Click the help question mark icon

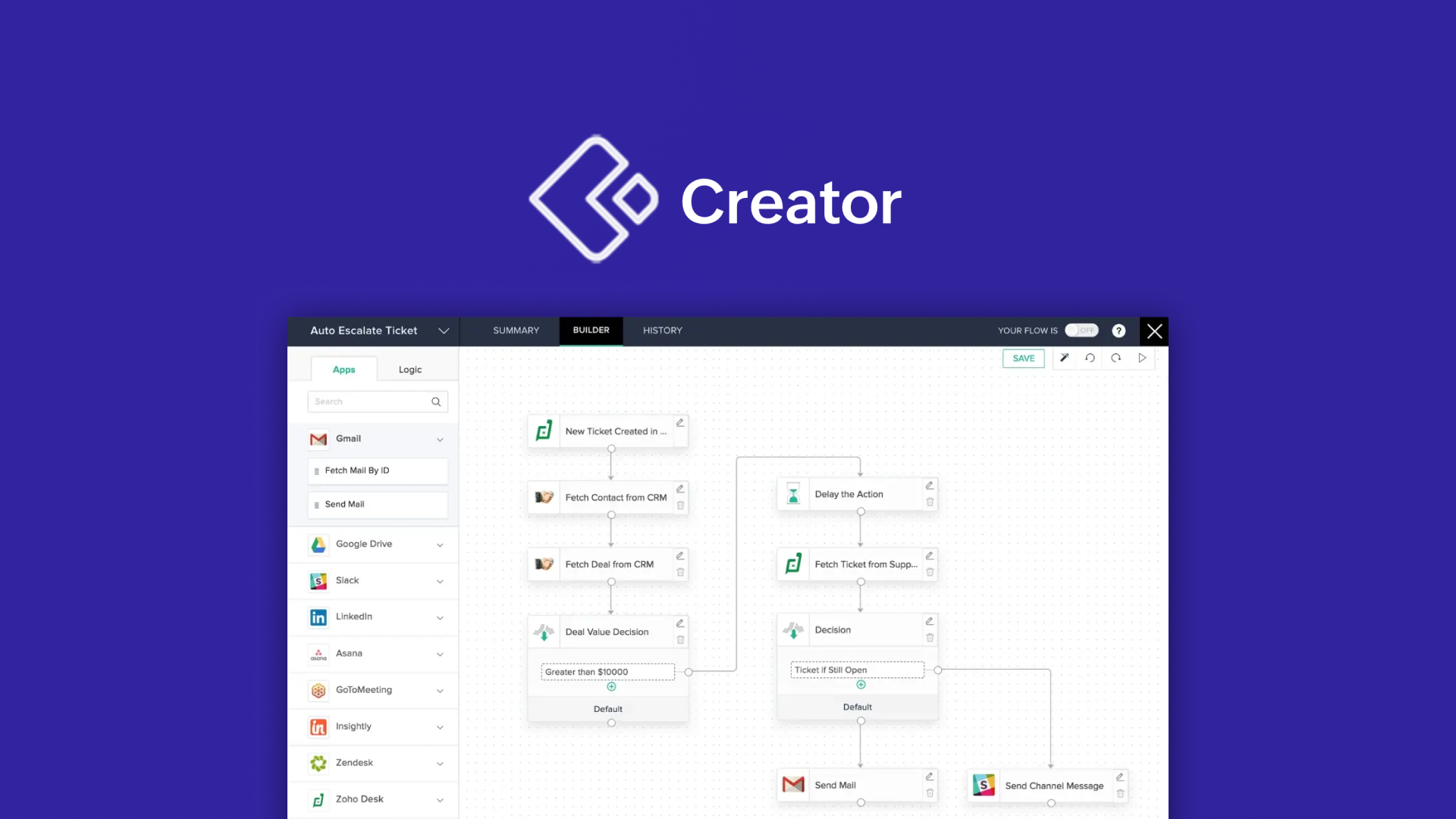coord(1119,330)
